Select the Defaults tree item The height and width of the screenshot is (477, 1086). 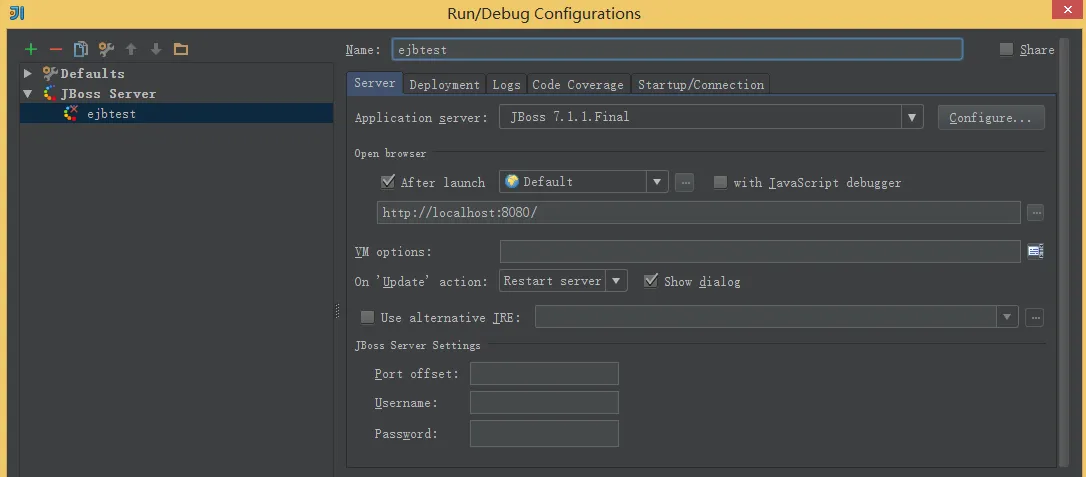93,73
